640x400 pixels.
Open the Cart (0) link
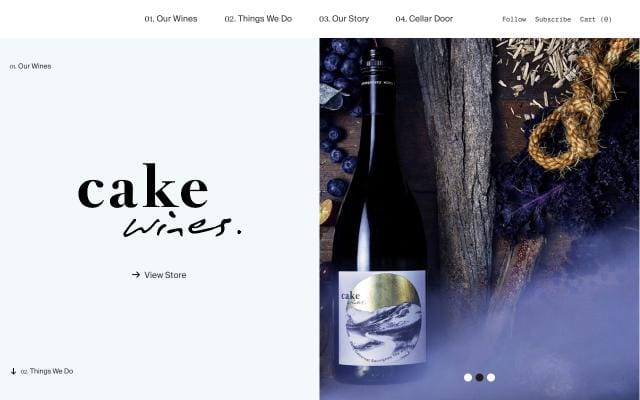click(x=596, y=19)
